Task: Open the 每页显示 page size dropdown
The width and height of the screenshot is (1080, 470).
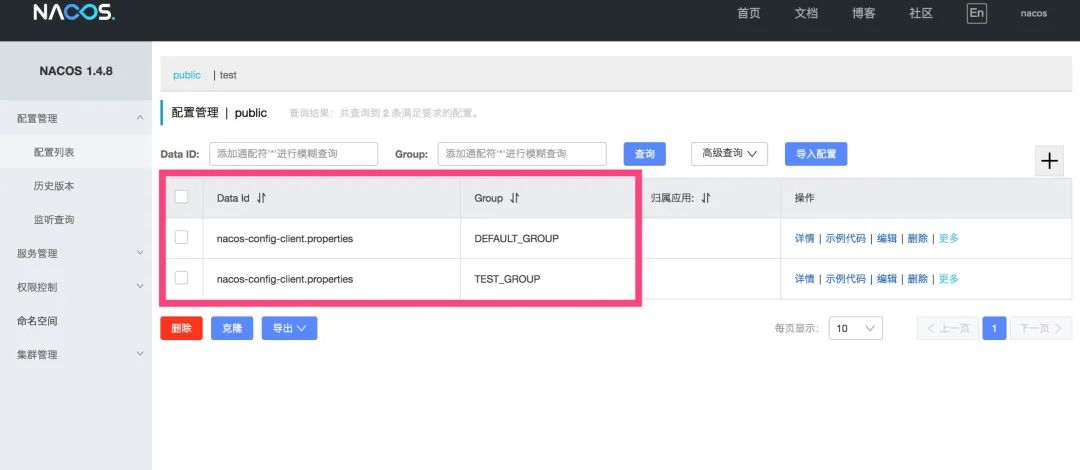Action: (855, 329)
